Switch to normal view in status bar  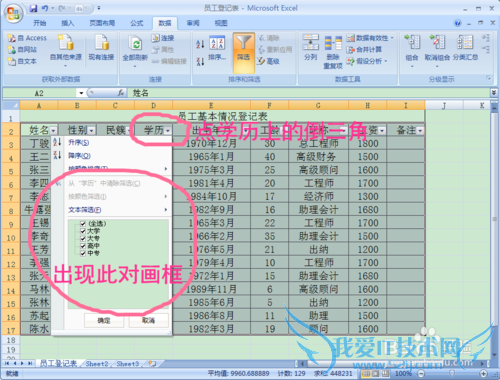point(366,373)
